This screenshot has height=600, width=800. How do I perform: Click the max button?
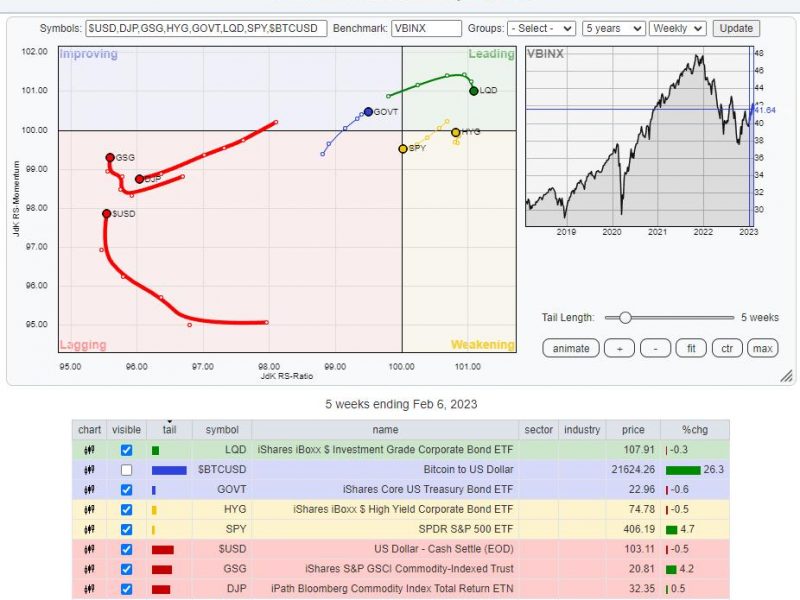point(762,348)
